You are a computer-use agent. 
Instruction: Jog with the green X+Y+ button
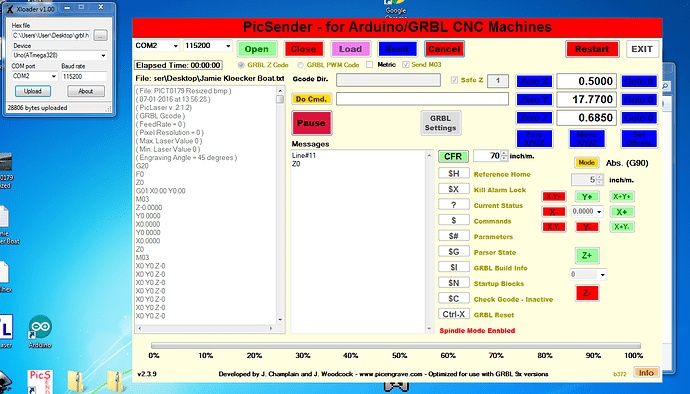pos(621,197)
